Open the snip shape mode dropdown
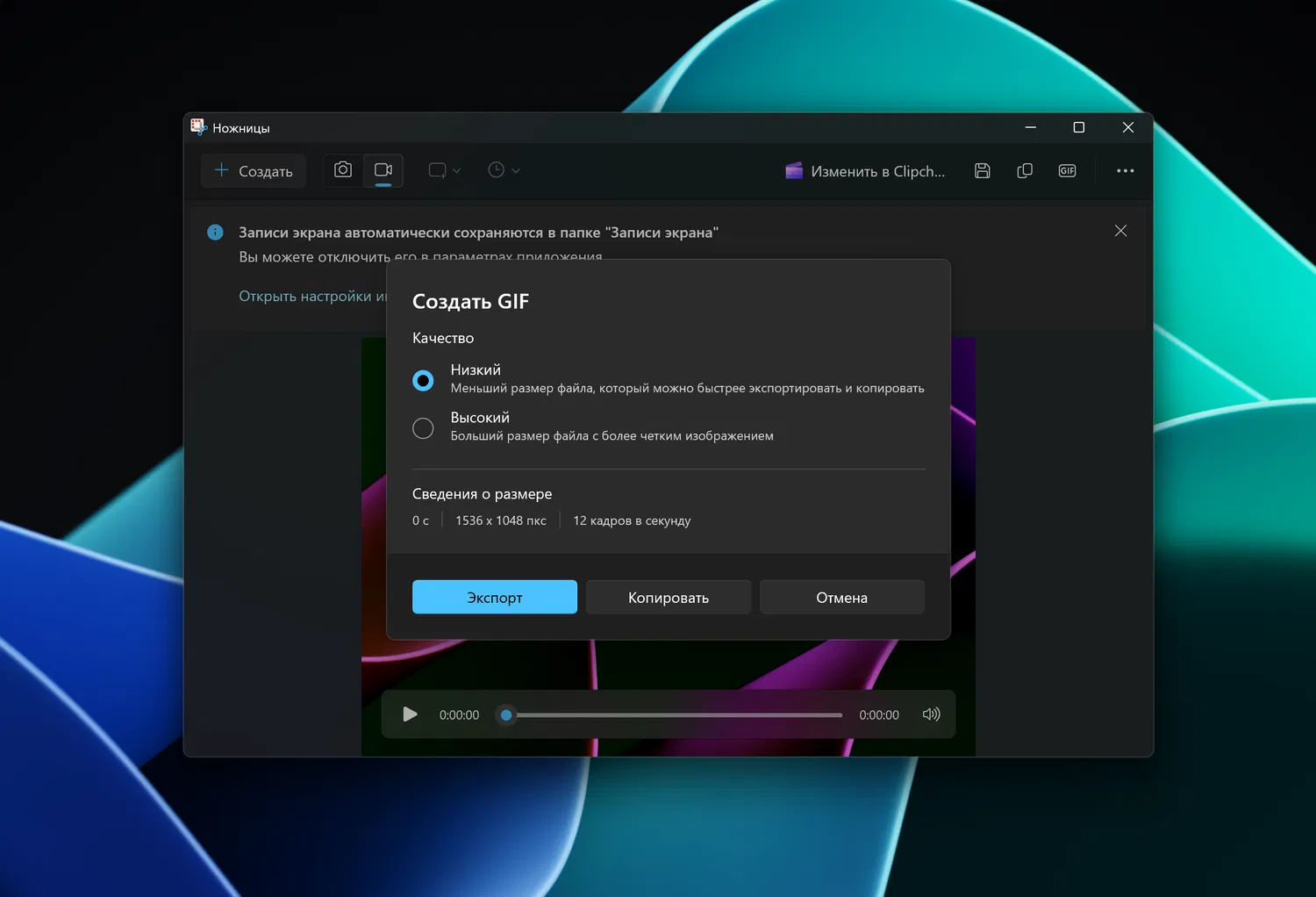Viewport: 1316px width, 897px height. tap(444, 170)
